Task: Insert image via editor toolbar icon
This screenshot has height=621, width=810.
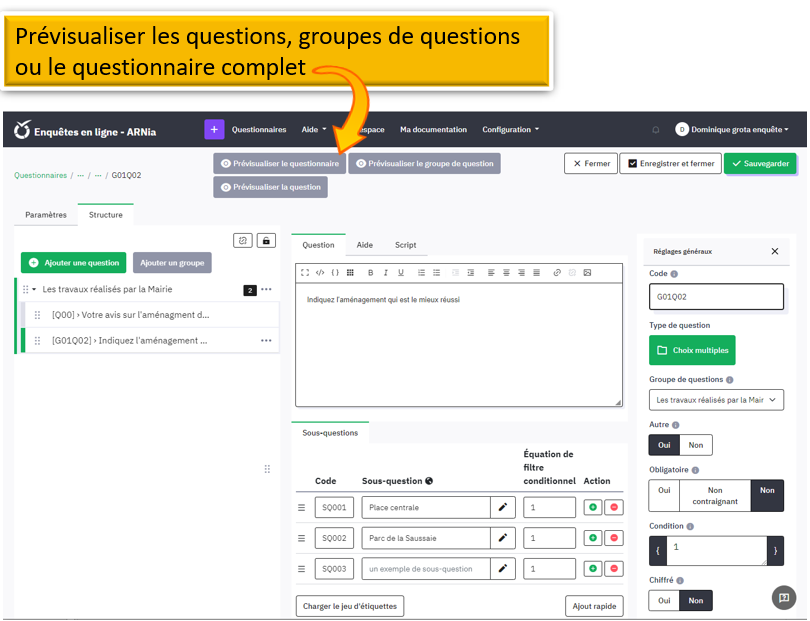Action: pos(587,272)
